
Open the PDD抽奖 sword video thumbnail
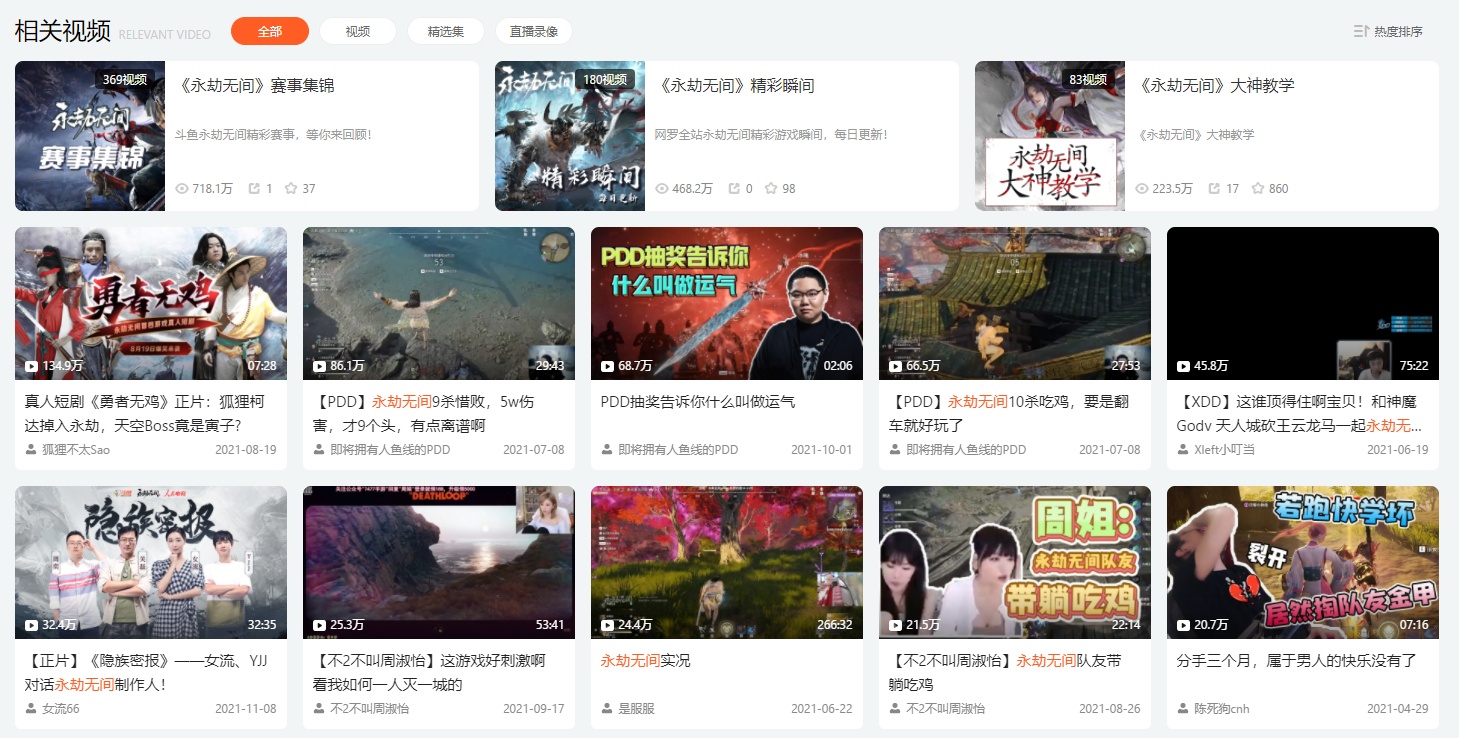[x=727, y=303]
